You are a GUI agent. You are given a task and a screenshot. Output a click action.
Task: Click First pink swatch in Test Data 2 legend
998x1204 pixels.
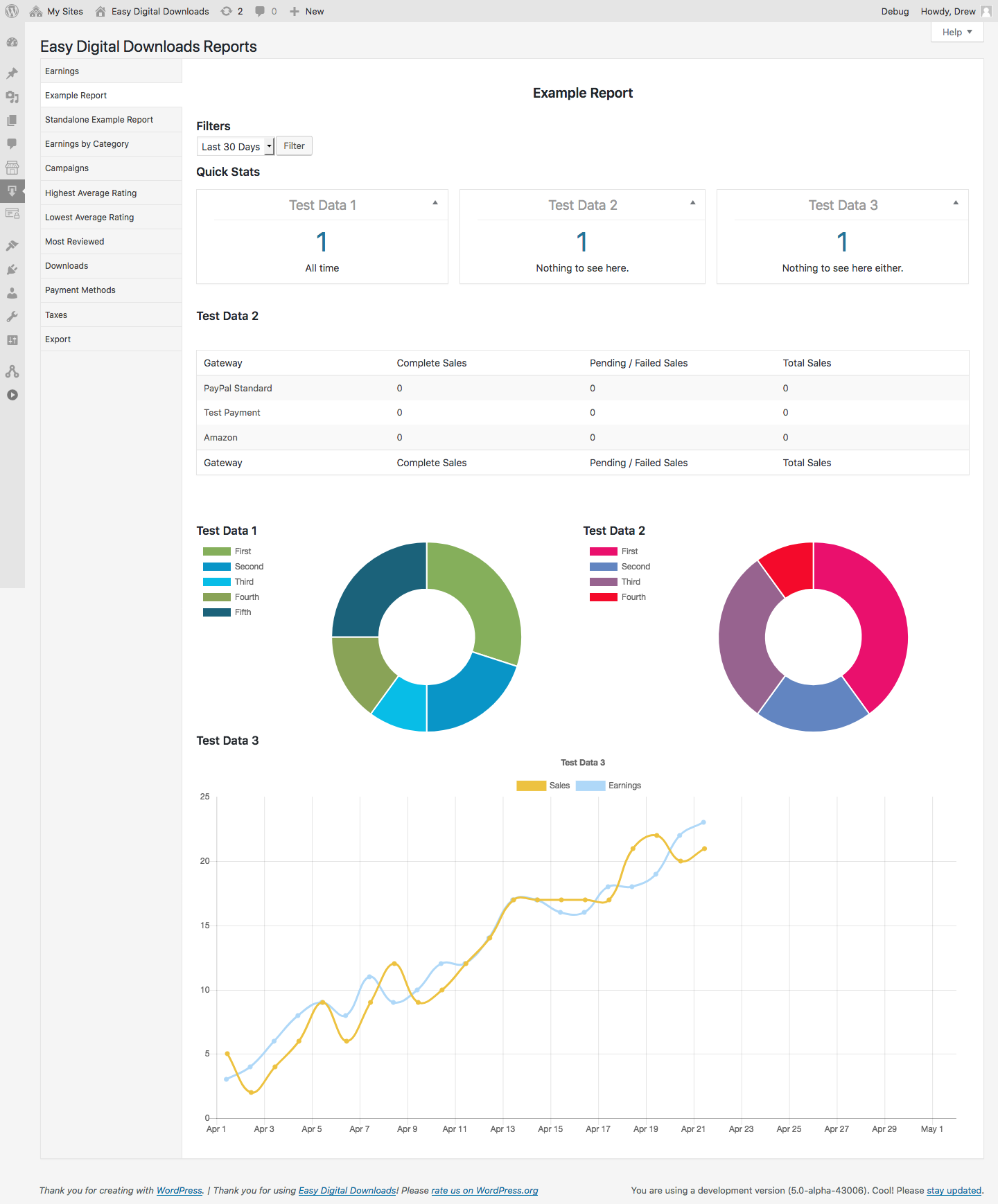click(x=603, y=551)
